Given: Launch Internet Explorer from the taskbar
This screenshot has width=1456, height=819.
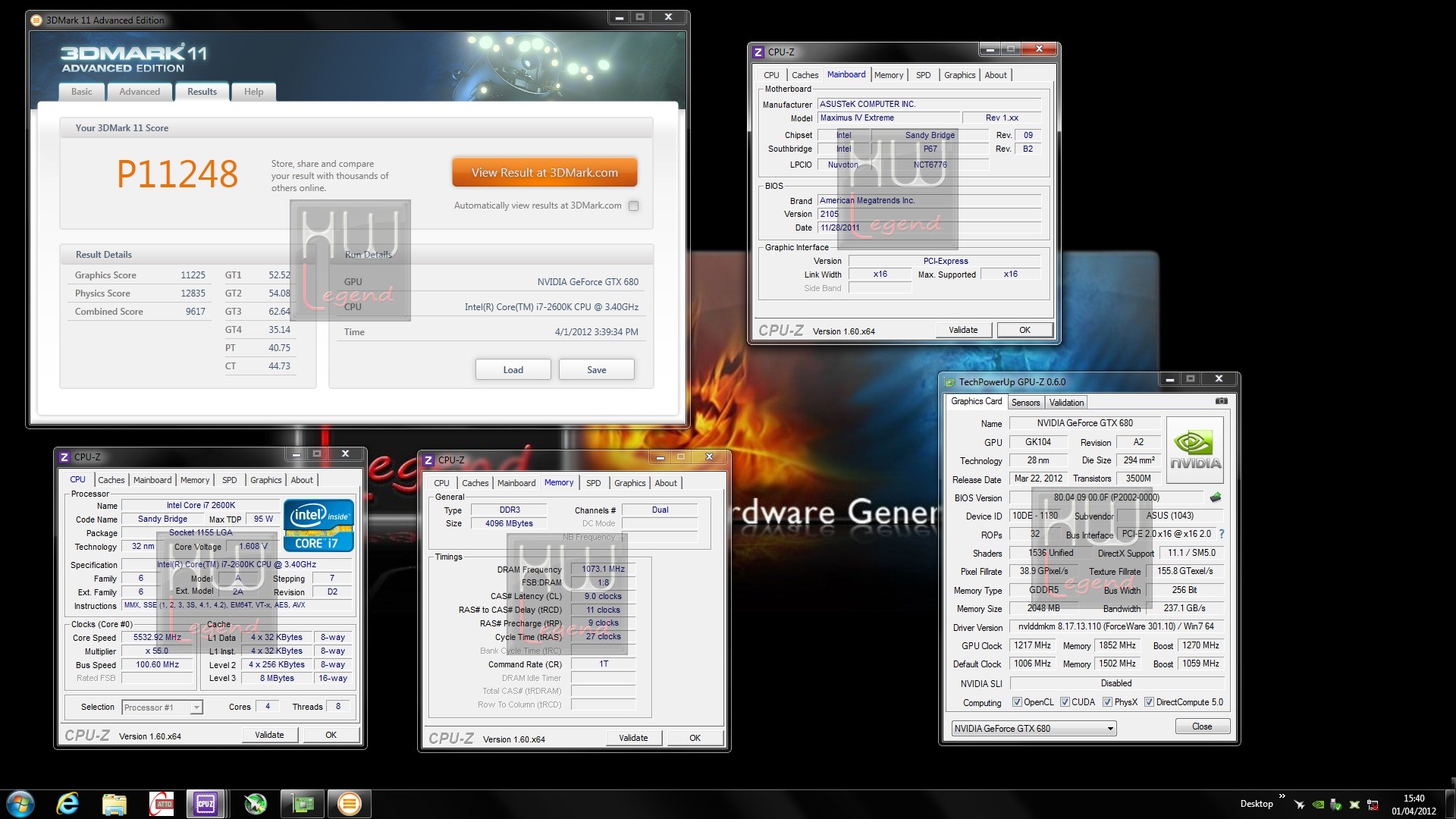Looking at the screenshot, I should pyautogui.click(x=67, y=804).
